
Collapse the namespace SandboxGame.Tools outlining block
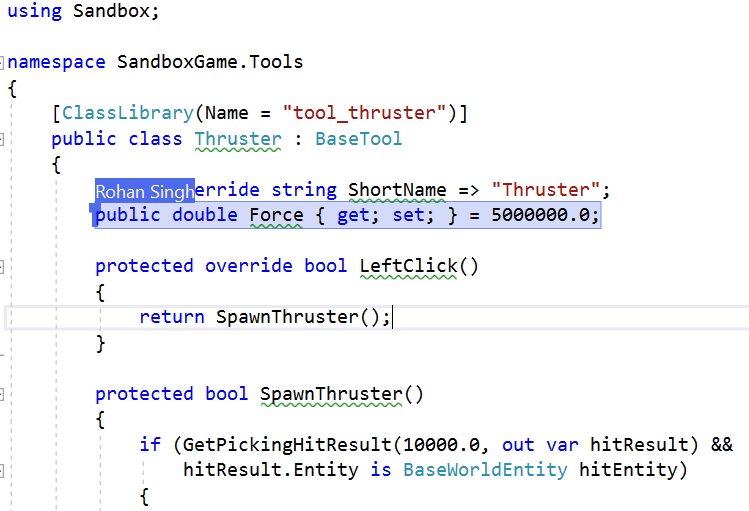pos(1,62)
